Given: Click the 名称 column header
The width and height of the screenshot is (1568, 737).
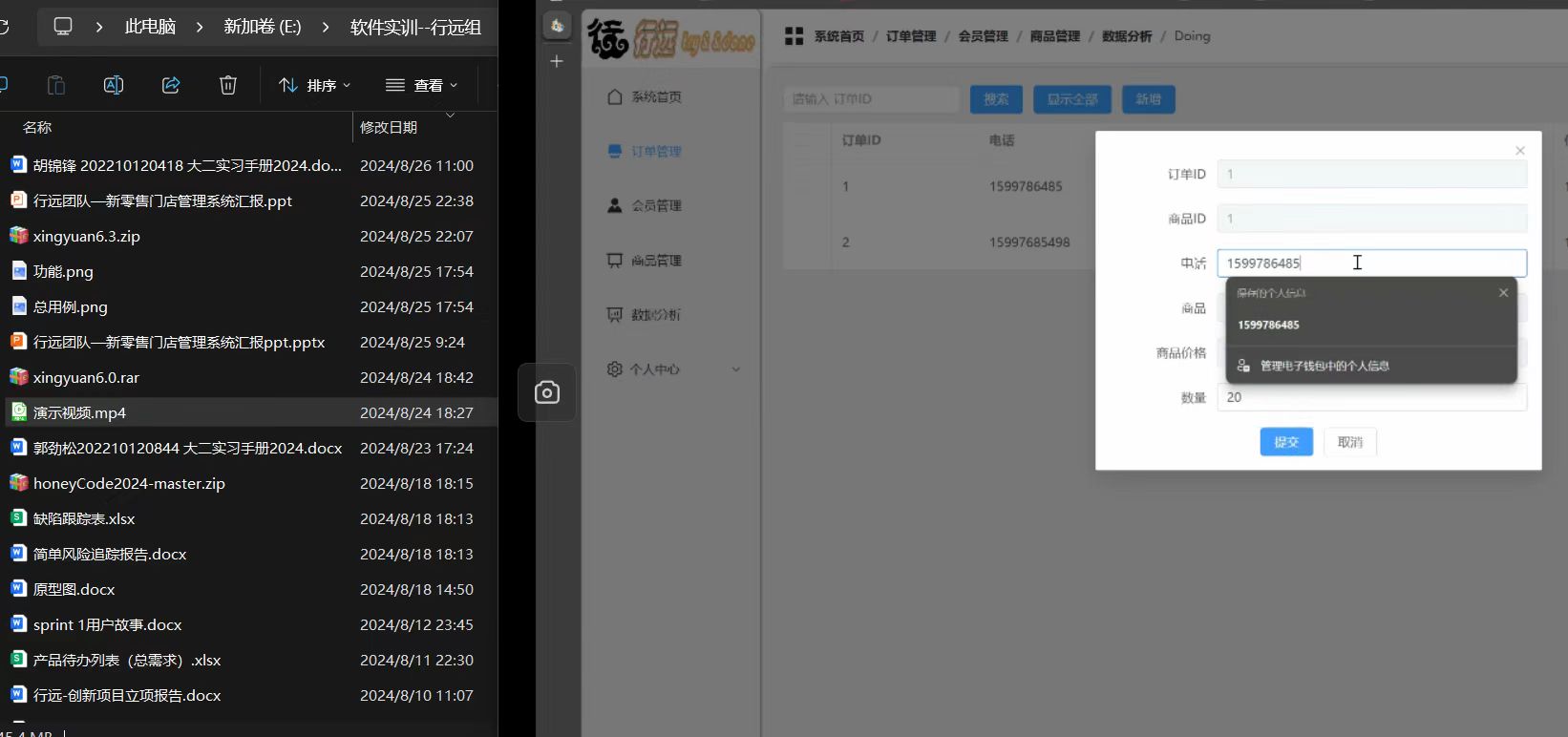Looking at the screenshot, I should [x=37, y=127].
